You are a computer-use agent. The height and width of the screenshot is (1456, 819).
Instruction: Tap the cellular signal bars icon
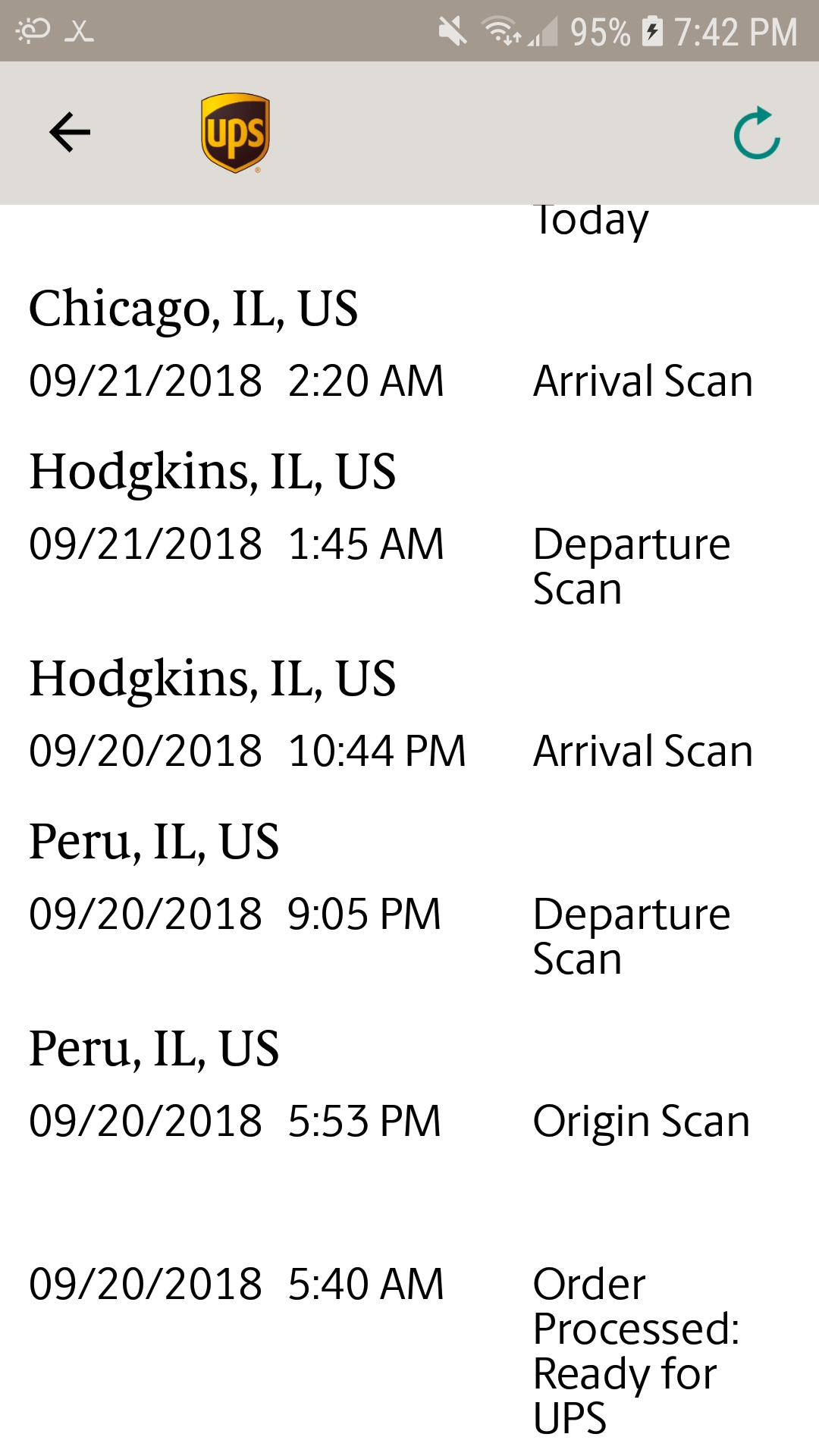click(x=543, y=32)
